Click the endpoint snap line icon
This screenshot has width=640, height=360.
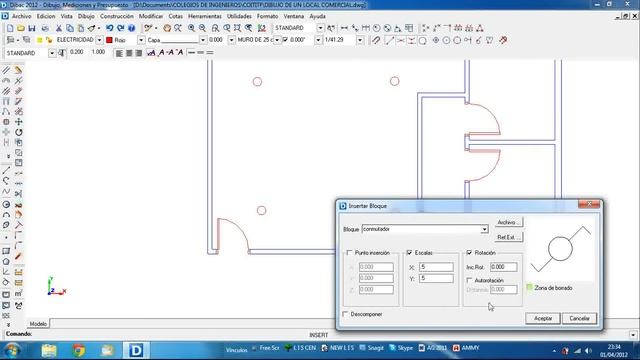(389, 40)
